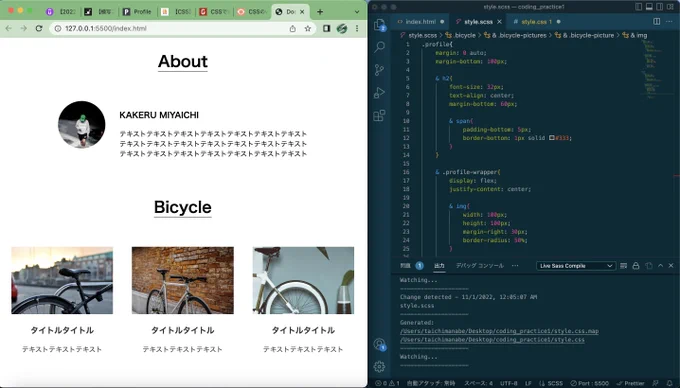
Task: Open the Source Control view
Action: click(x=379, y=70)
